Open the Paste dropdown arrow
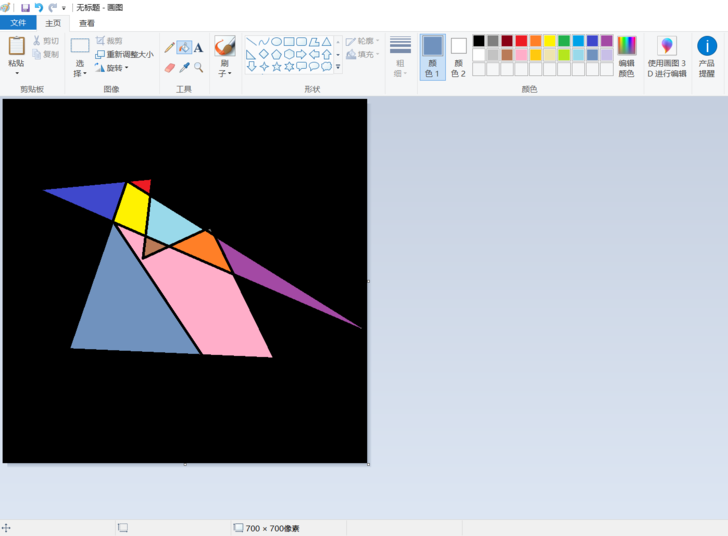This screenshot has width=728, height=536. (17, 73)
